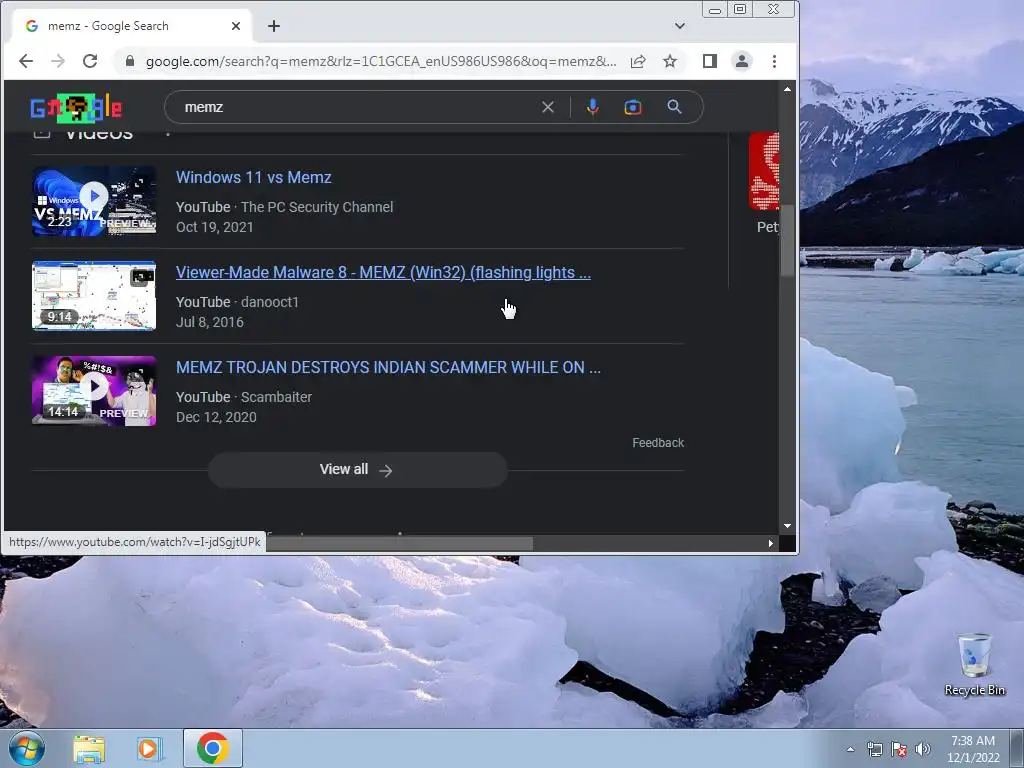Screen dimensions: 1024x768
Task: Open the Windows Start menu
Action: pos(27,748)
